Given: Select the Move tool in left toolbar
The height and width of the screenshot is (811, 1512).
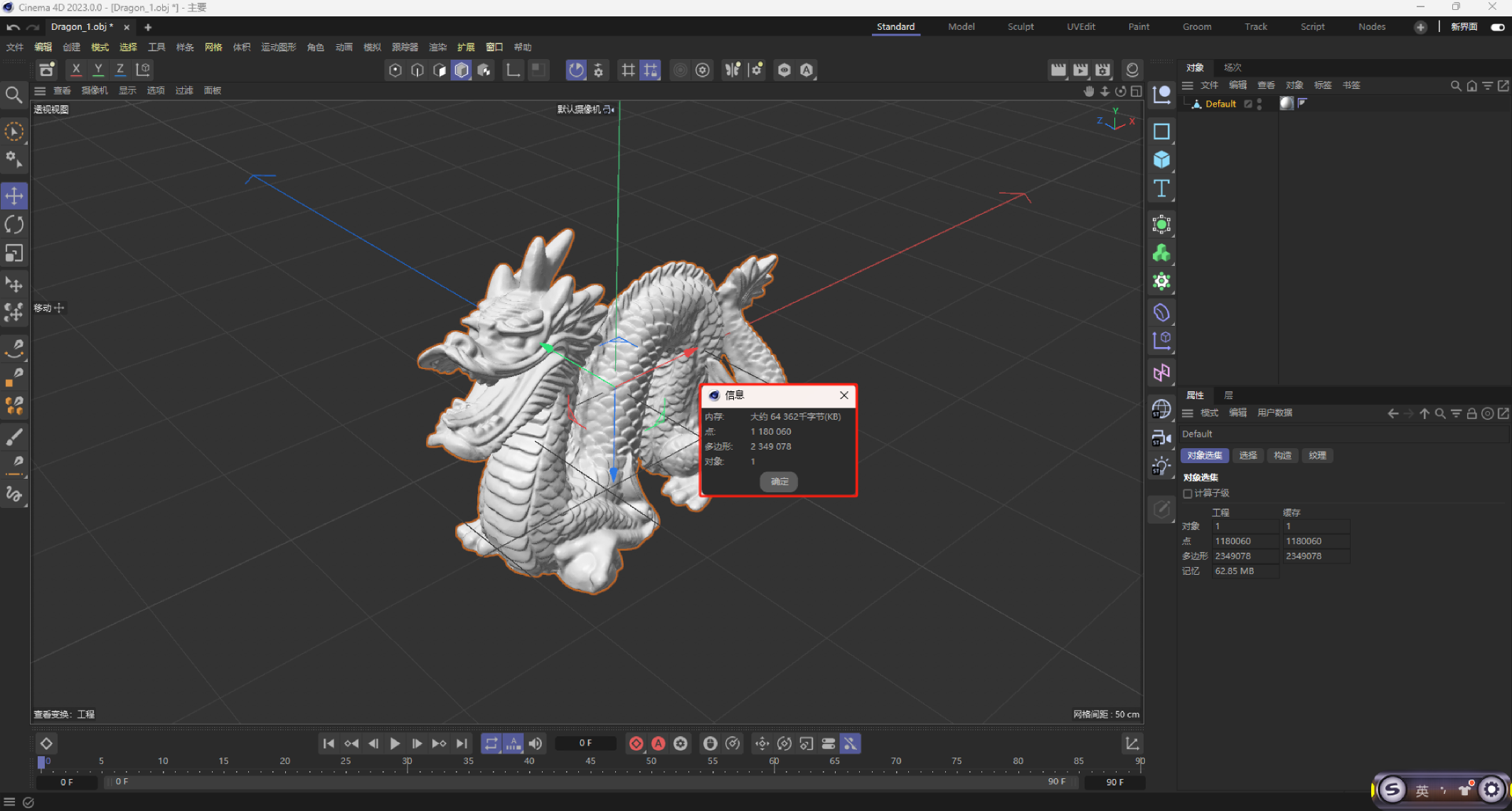Looking at the screenshot, I should (14, 196).
